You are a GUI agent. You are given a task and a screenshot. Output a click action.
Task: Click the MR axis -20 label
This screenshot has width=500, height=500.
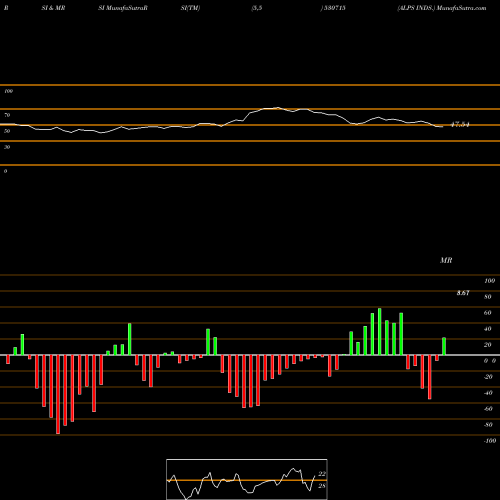[488, 377]
